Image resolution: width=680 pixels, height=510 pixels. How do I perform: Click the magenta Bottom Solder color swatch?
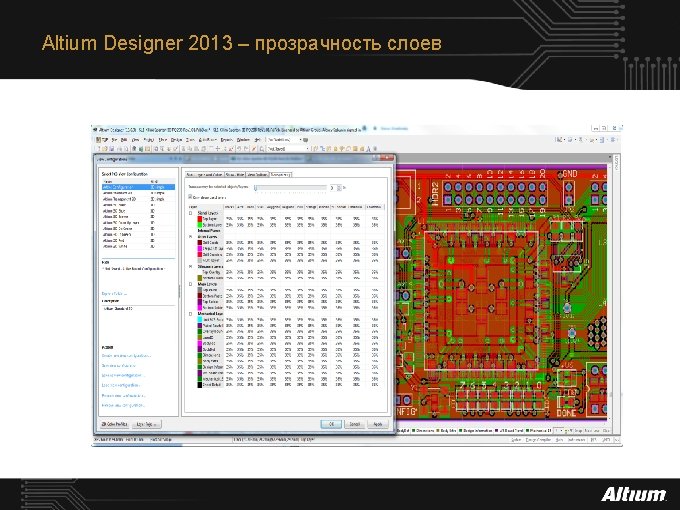tap(200, 307)
